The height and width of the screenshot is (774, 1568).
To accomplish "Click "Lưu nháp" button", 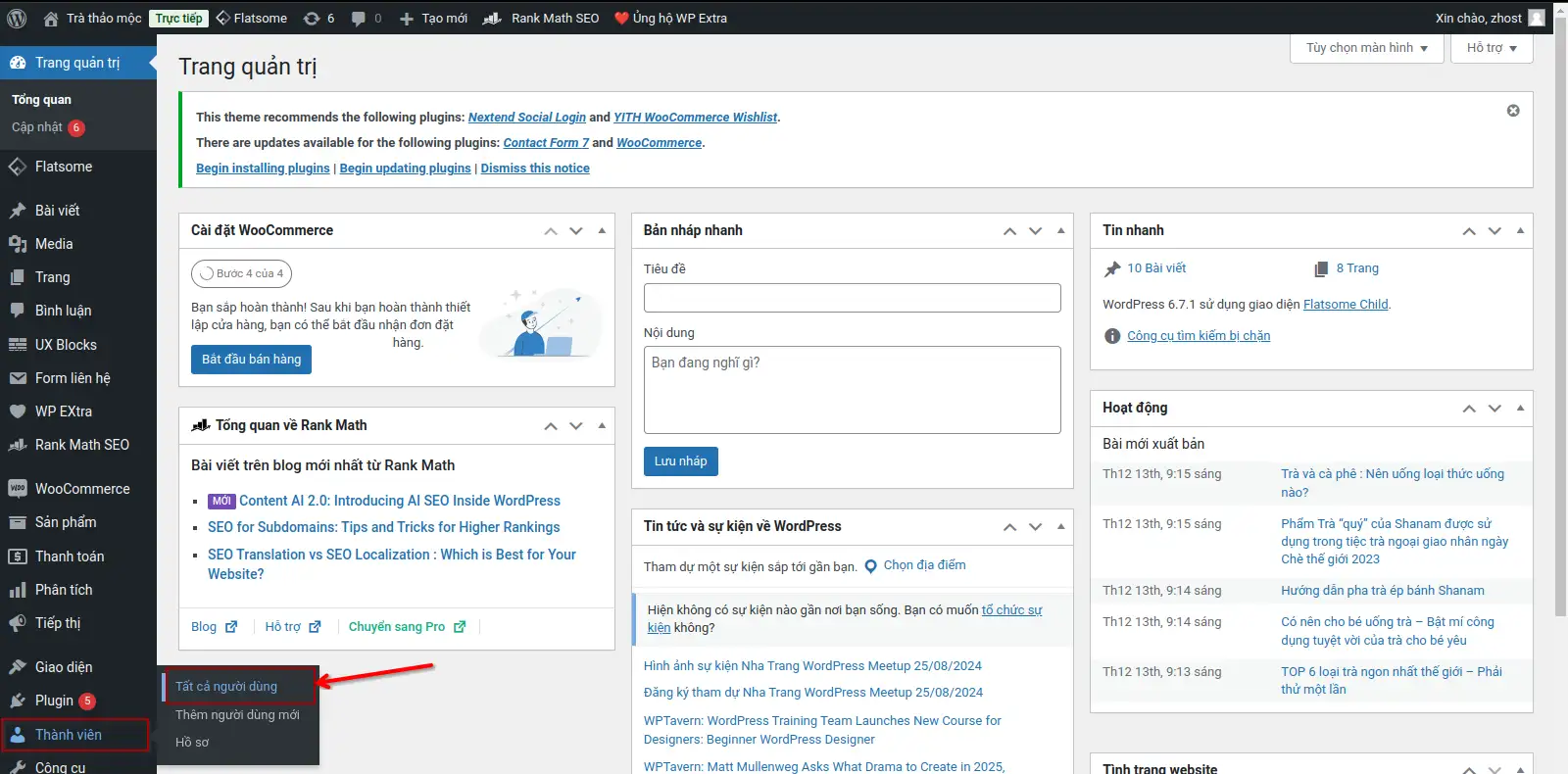I will pyautogui.click(x=680, y=461).
